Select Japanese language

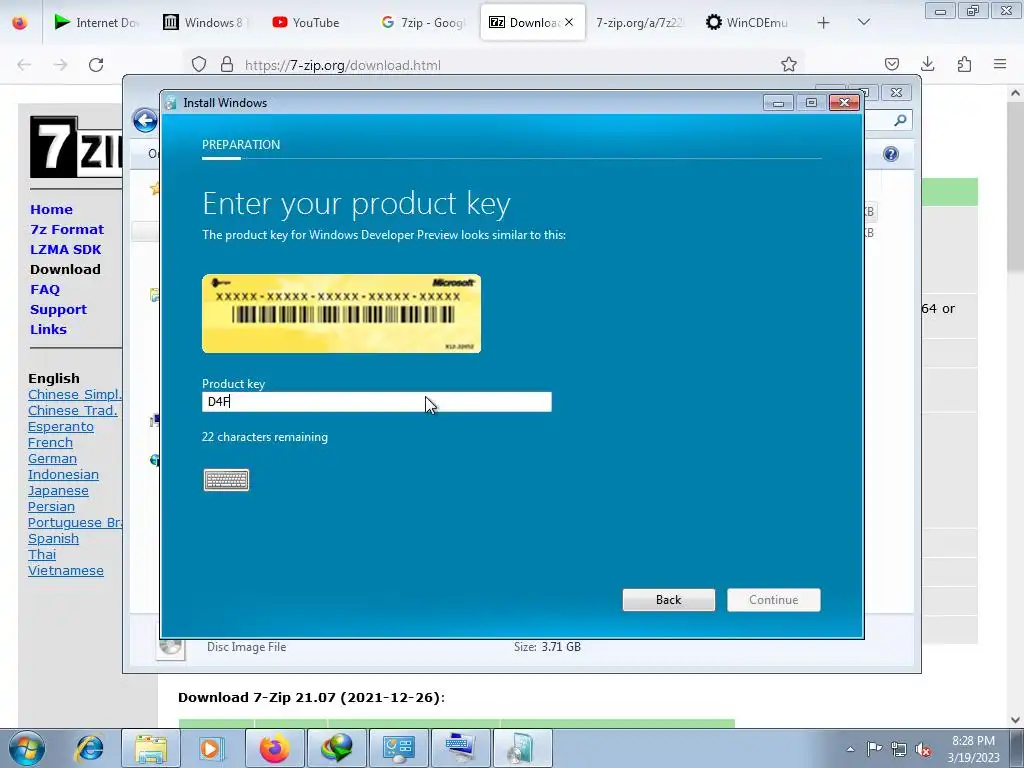tap(58, 490)
